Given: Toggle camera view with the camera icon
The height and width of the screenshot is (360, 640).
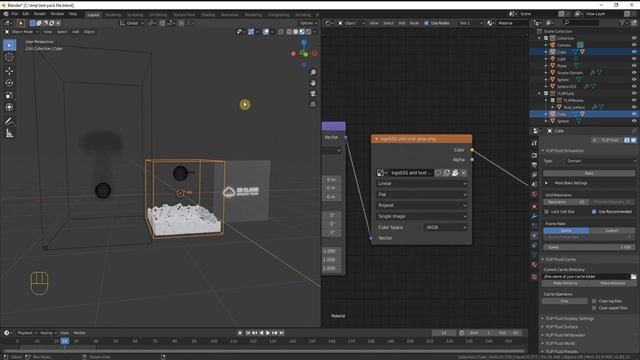Looking at the screenshot, I should [313, 93].
